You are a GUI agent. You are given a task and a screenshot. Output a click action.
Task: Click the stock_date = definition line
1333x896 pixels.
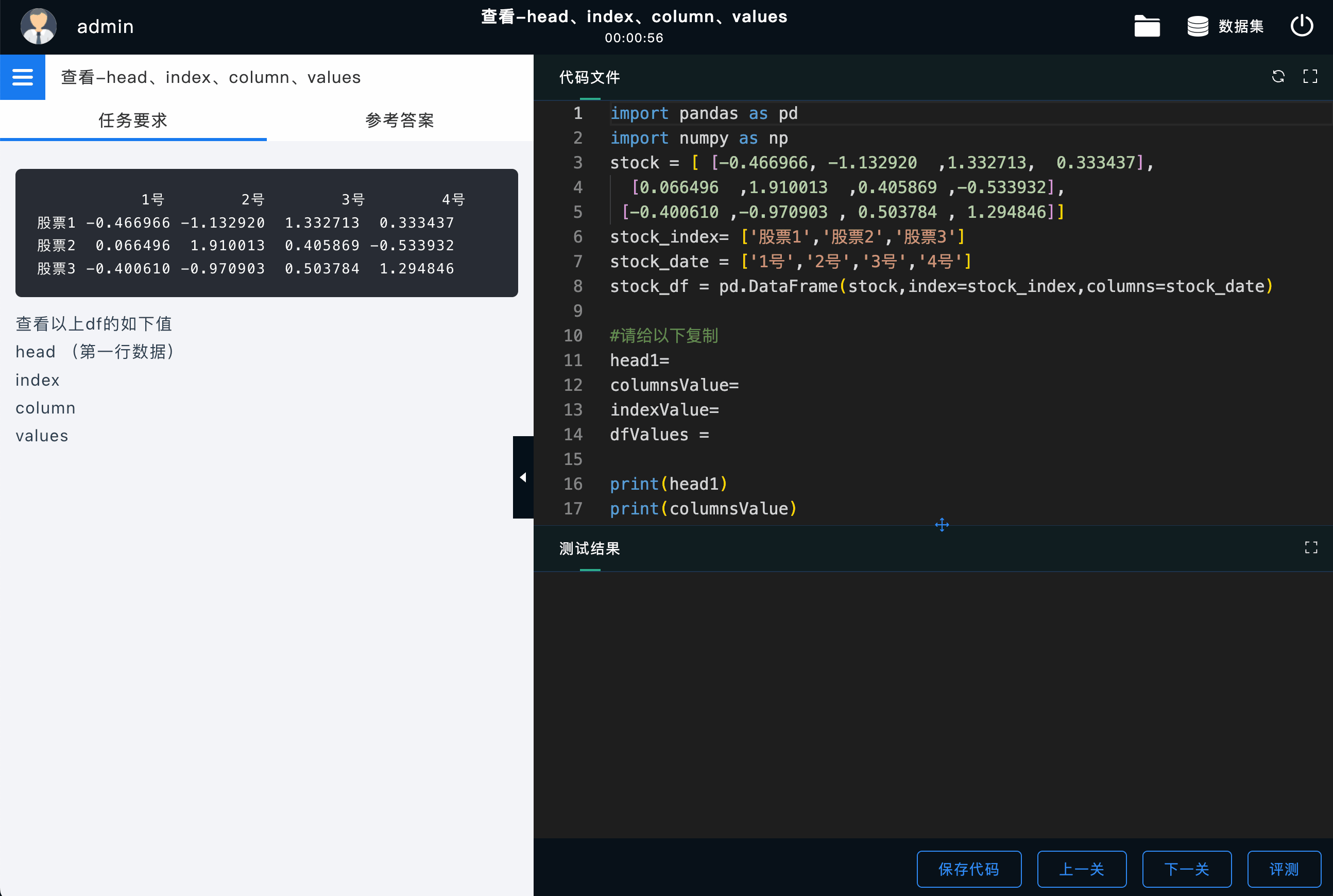coord(791,262)
